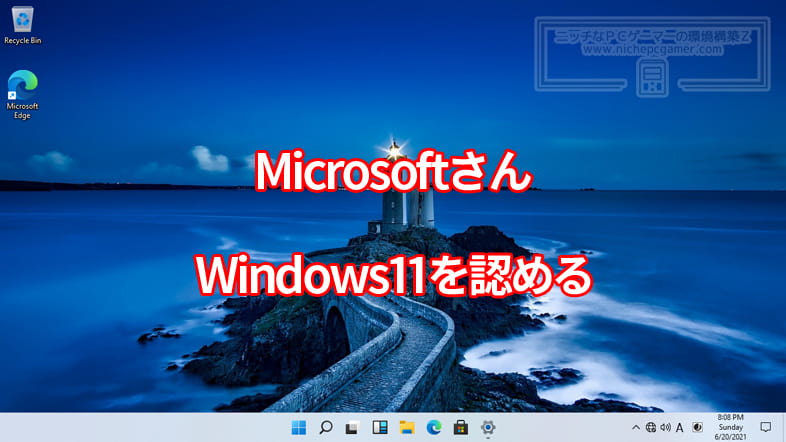Show hidden system tray icons

pyautogui.click(x=636, y=427)
